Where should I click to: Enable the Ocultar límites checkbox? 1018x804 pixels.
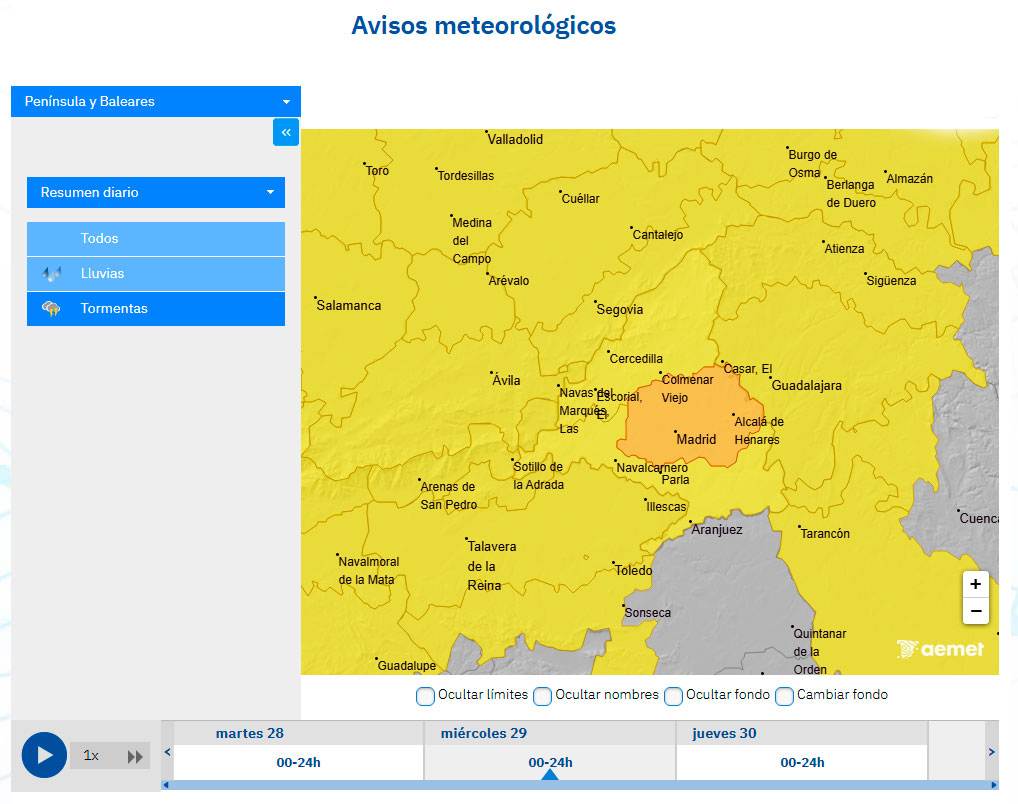pos(425,696)
